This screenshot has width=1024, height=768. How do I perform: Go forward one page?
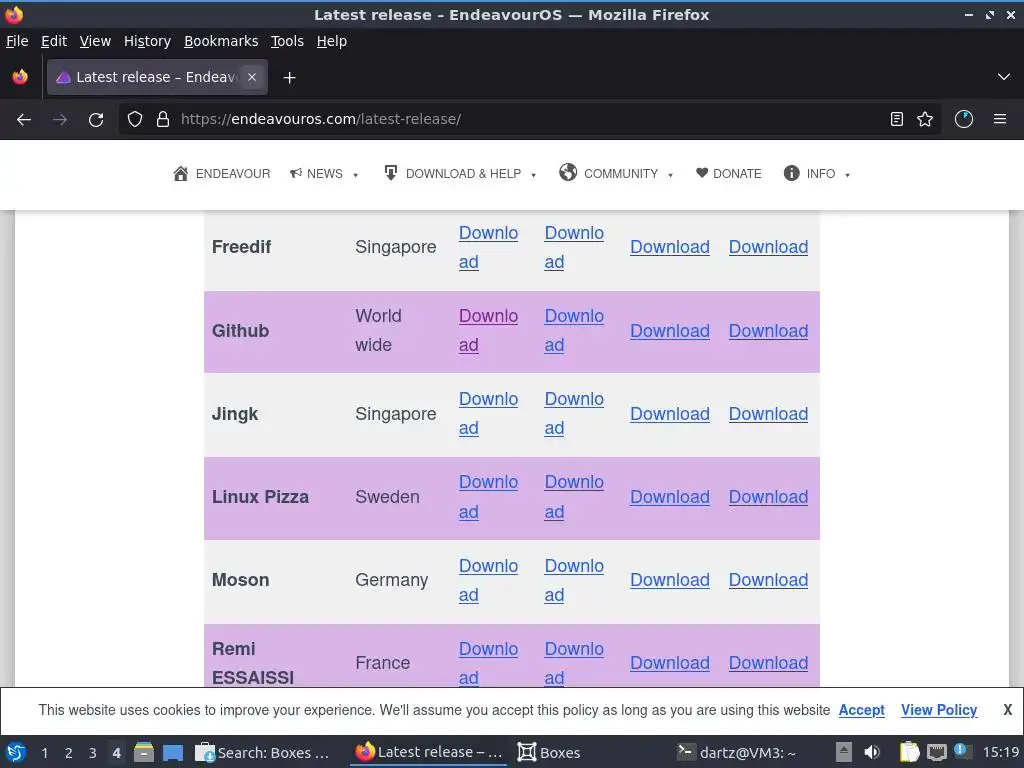point(60,120)
